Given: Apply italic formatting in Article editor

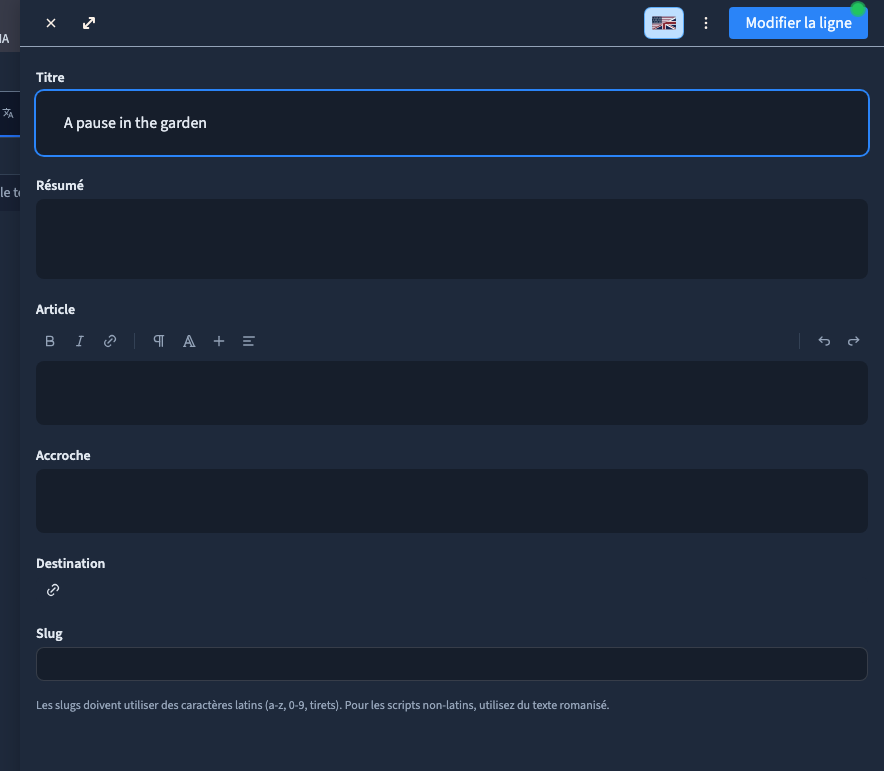Looking at the screenshot, I should click(79, 341).
